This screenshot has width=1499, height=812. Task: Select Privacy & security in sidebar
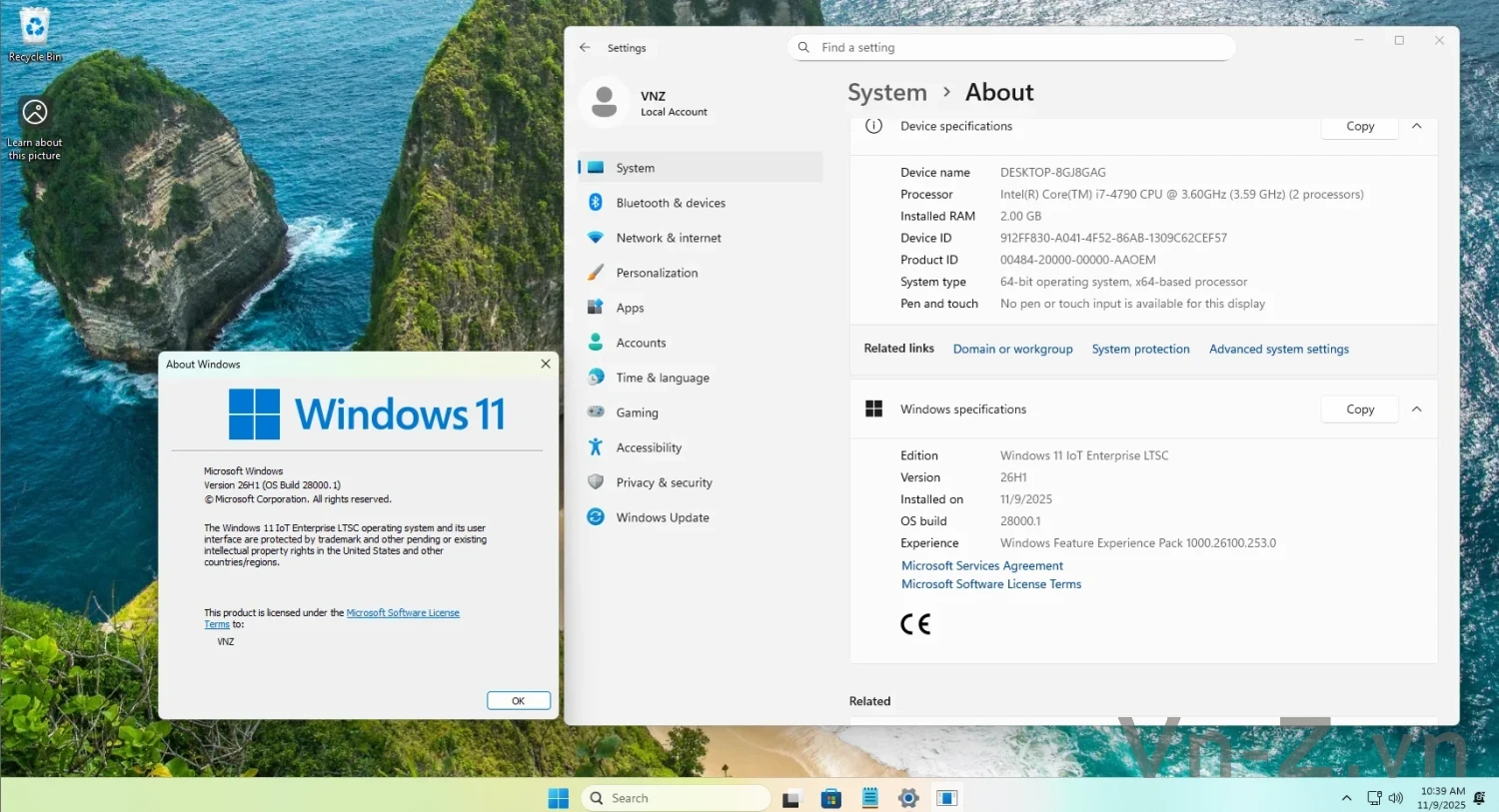tap(664, 482)
